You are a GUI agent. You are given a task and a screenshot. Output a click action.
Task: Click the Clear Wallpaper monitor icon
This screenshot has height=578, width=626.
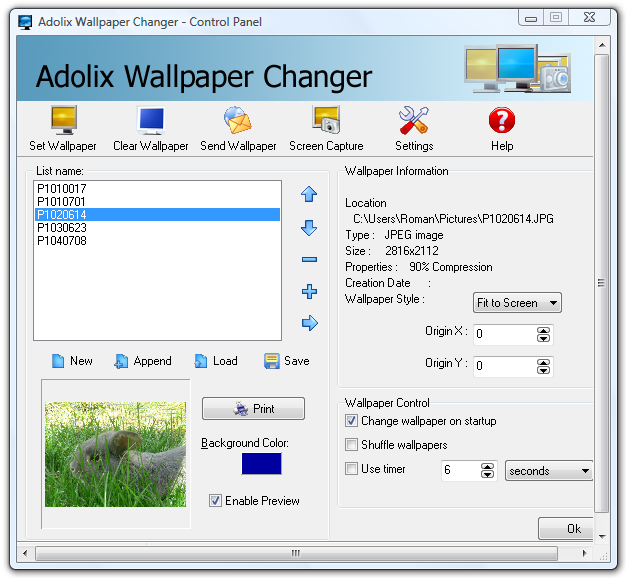click(151, 120)
